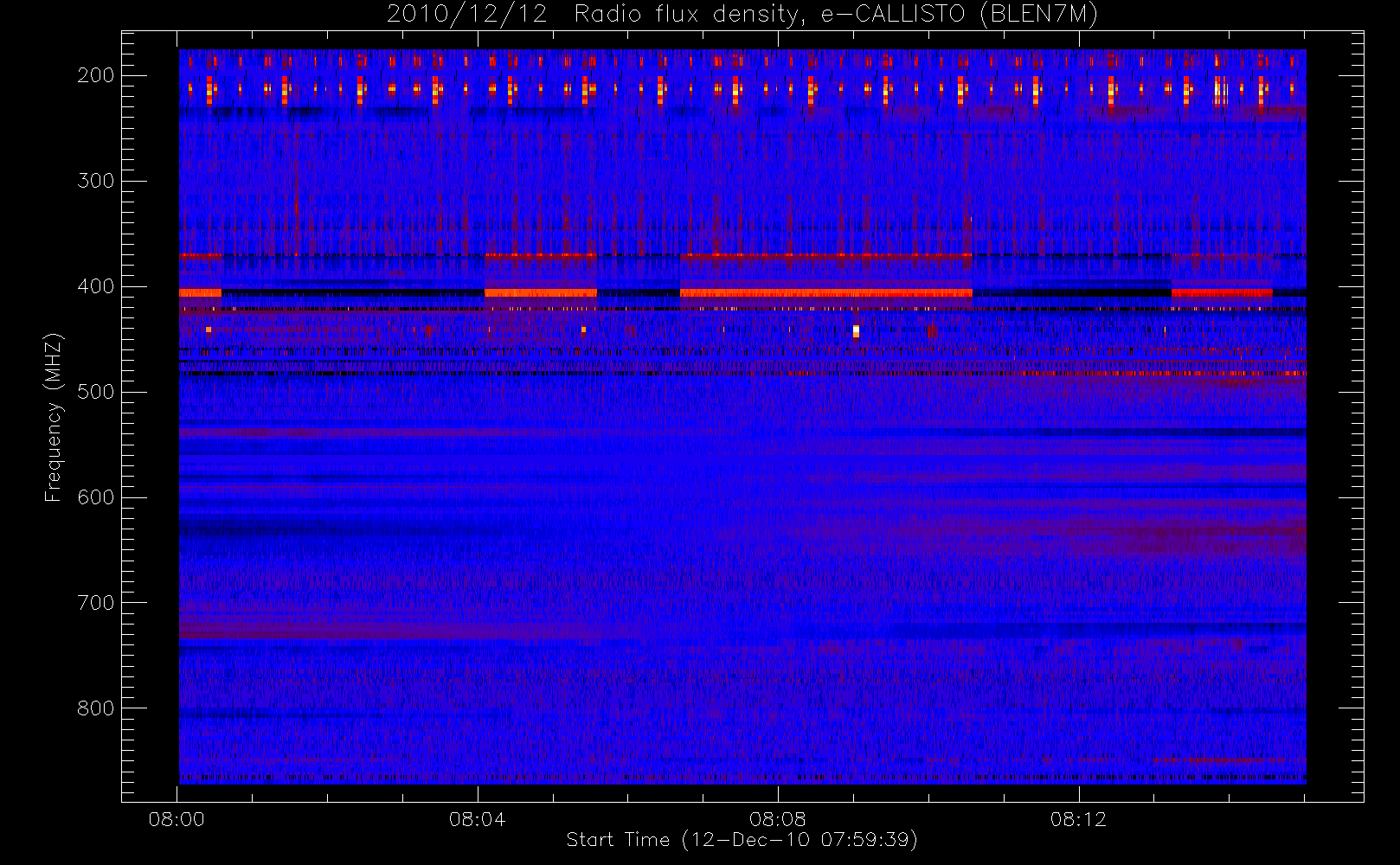Click the 08:12 time axis label
Screen dimensions: 1400x865
[1078, 819]
